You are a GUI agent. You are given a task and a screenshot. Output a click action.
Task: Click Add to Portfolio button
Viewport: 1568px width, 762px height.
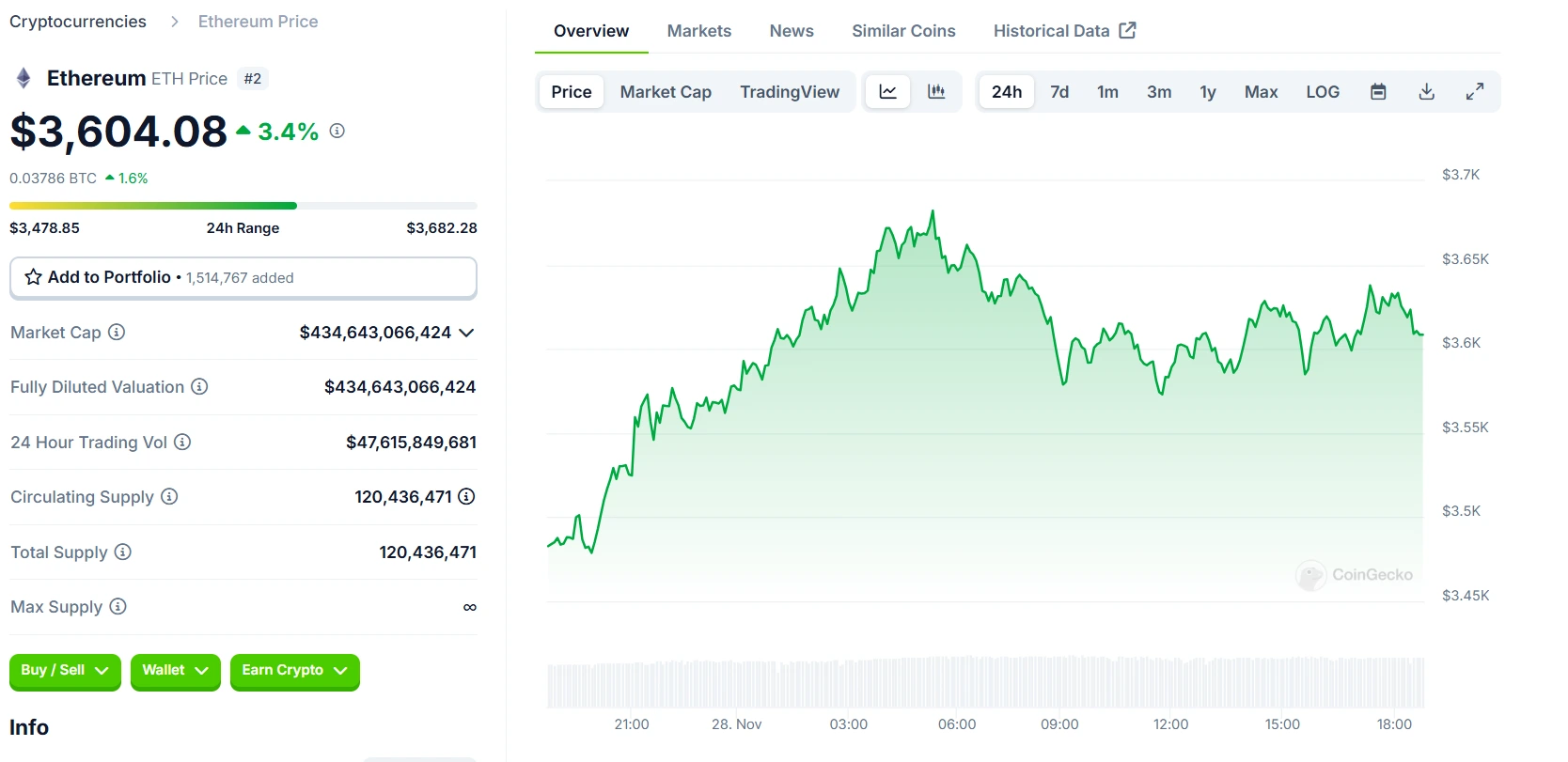pos(243,277)
